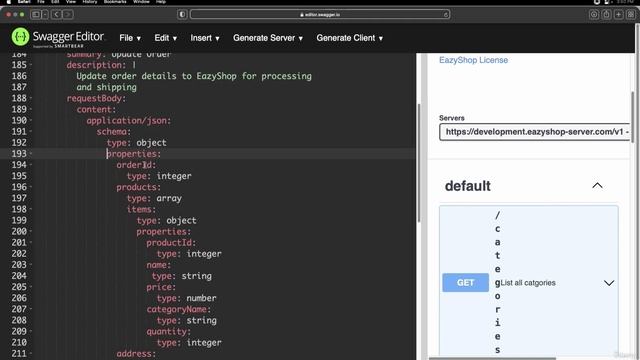Open the Swagger File menu
This screenshot has width=640, height=360.
click(130, 38)
